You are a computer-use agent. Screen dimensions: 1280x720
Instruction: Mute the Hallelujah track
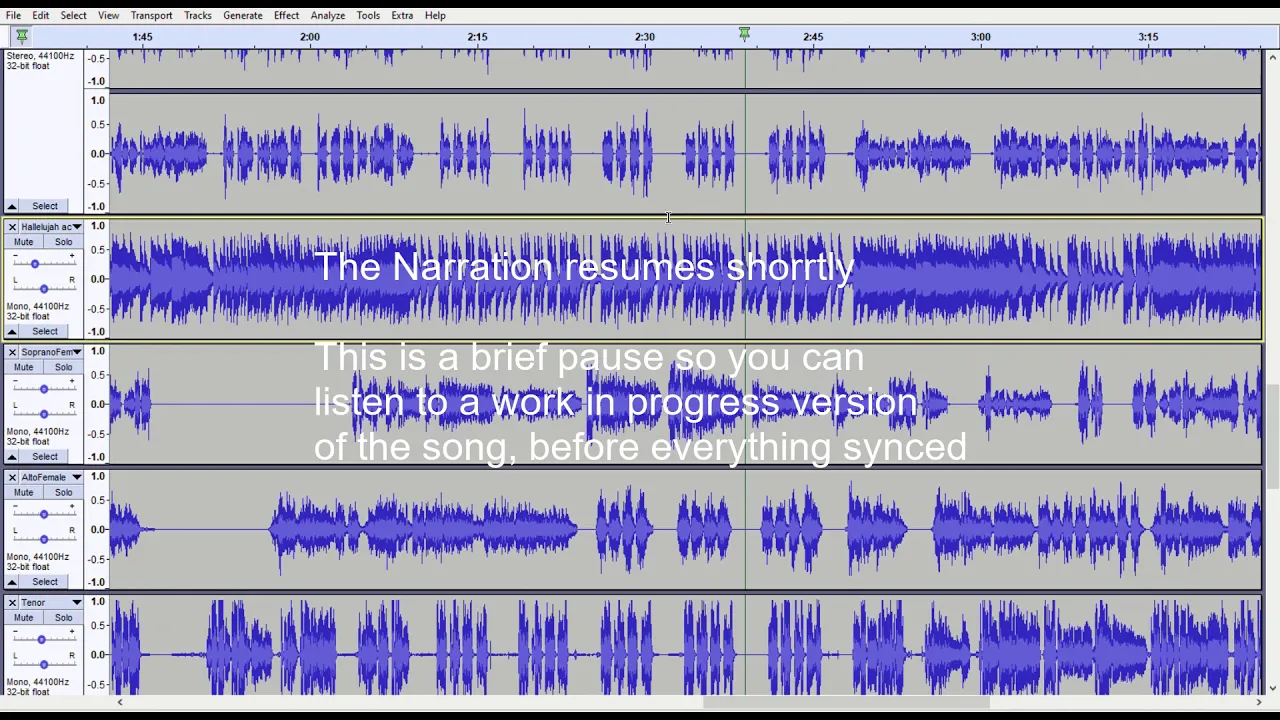(24, 242)
